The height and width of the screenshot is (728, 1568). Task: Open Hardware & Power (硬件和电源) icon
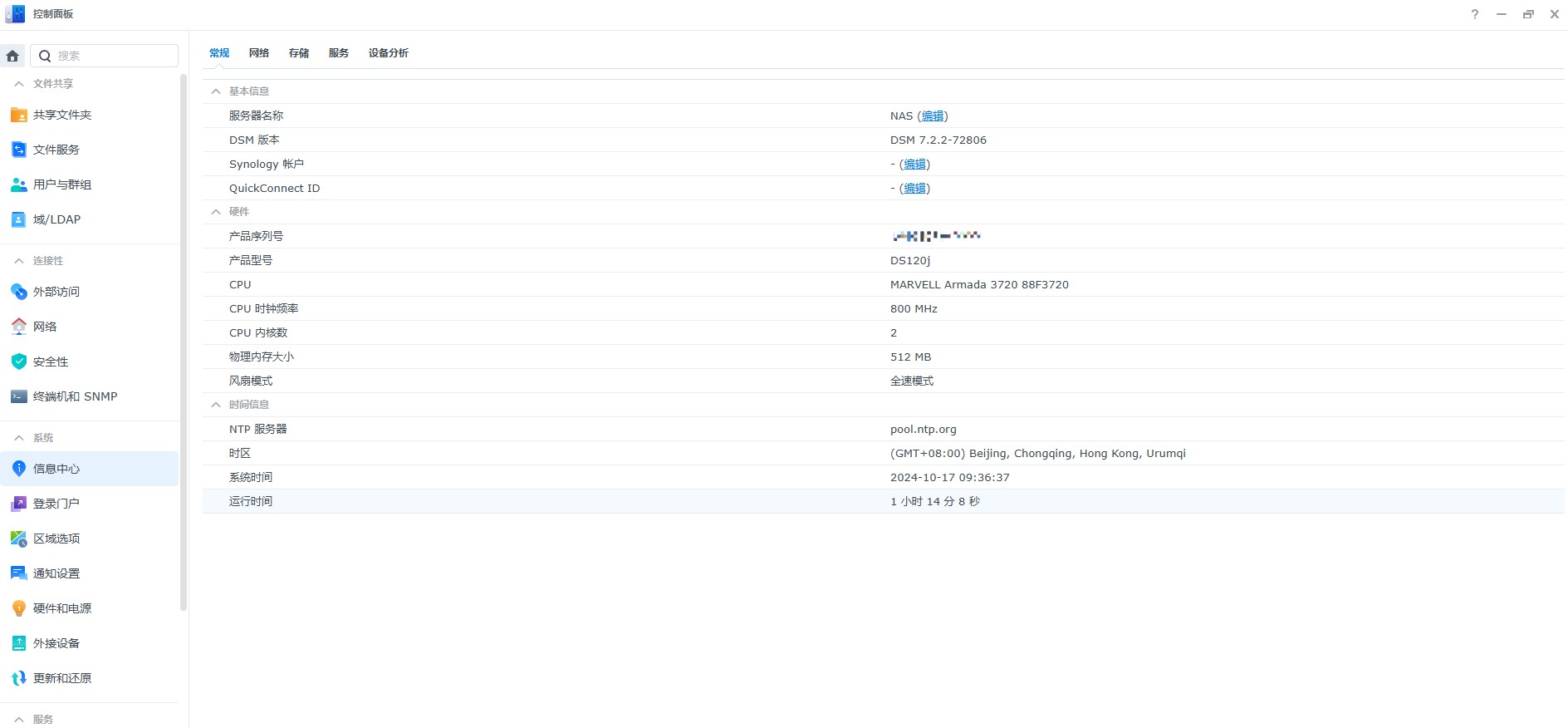click(19, 608)
